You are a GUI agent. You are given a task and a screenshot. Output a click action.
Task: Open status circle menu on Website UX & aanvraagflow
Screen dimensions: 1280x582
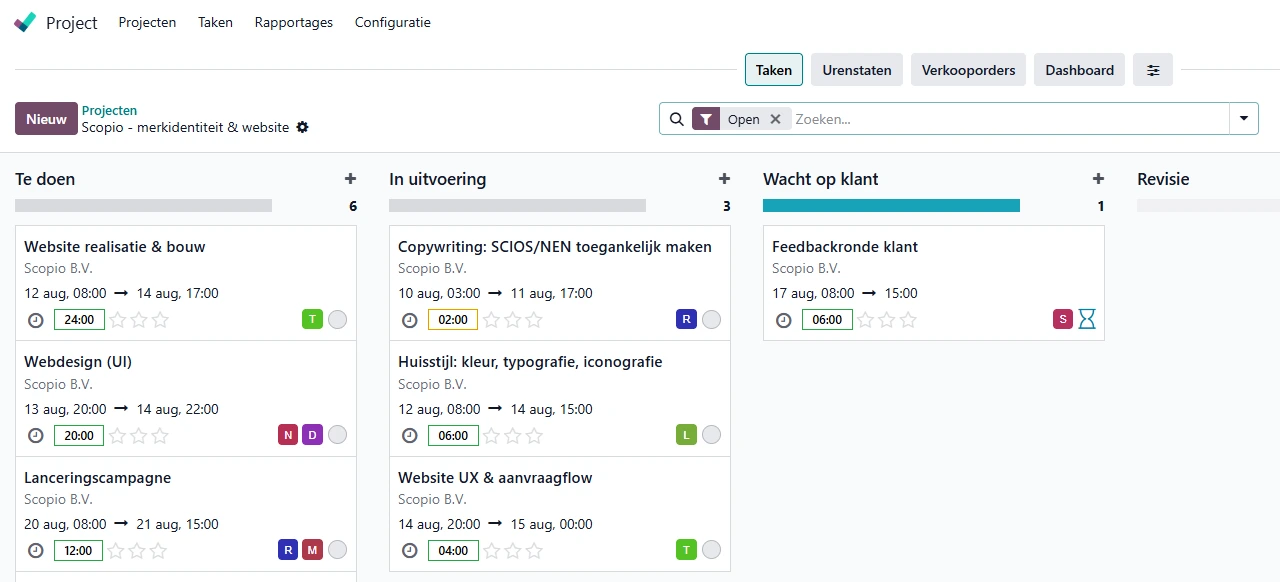[711, 550]
